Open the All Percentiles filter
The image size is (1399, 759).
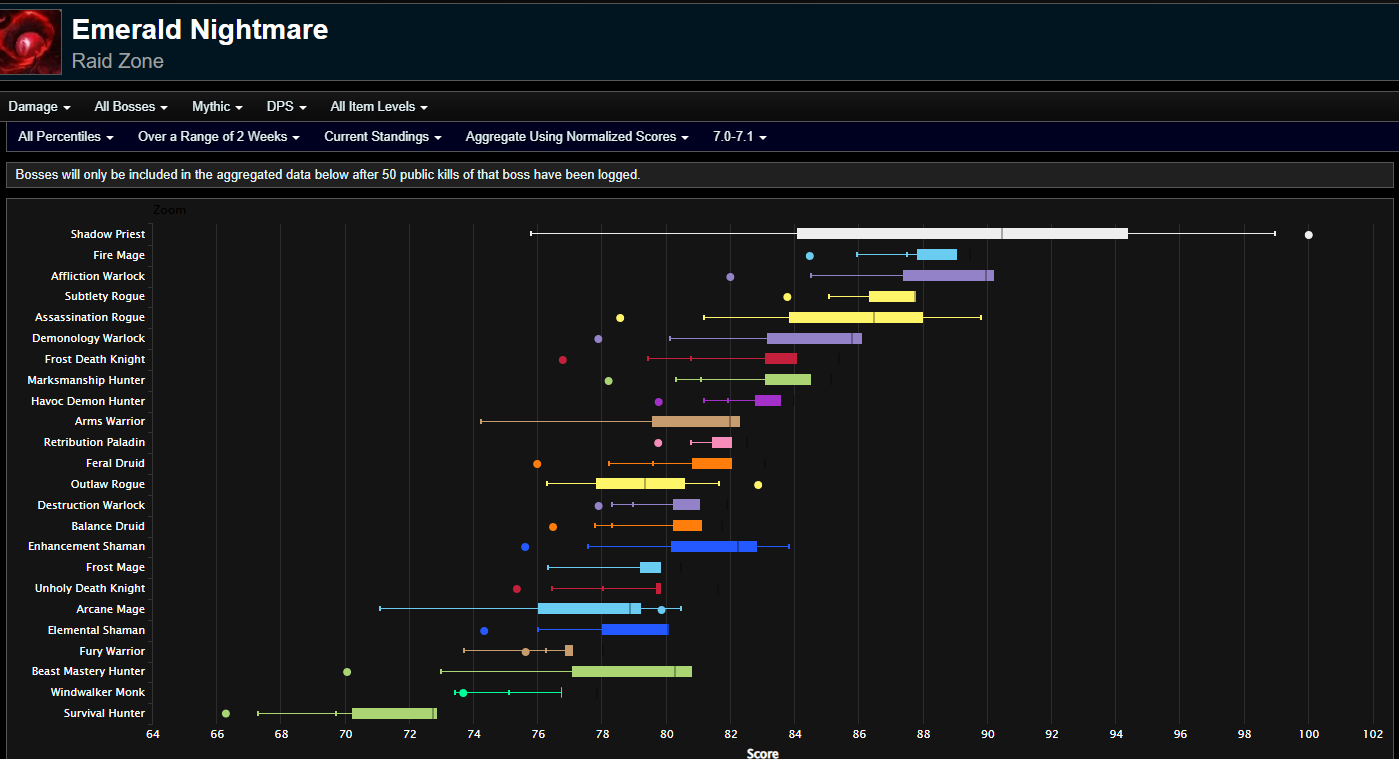tap(66, 137)
